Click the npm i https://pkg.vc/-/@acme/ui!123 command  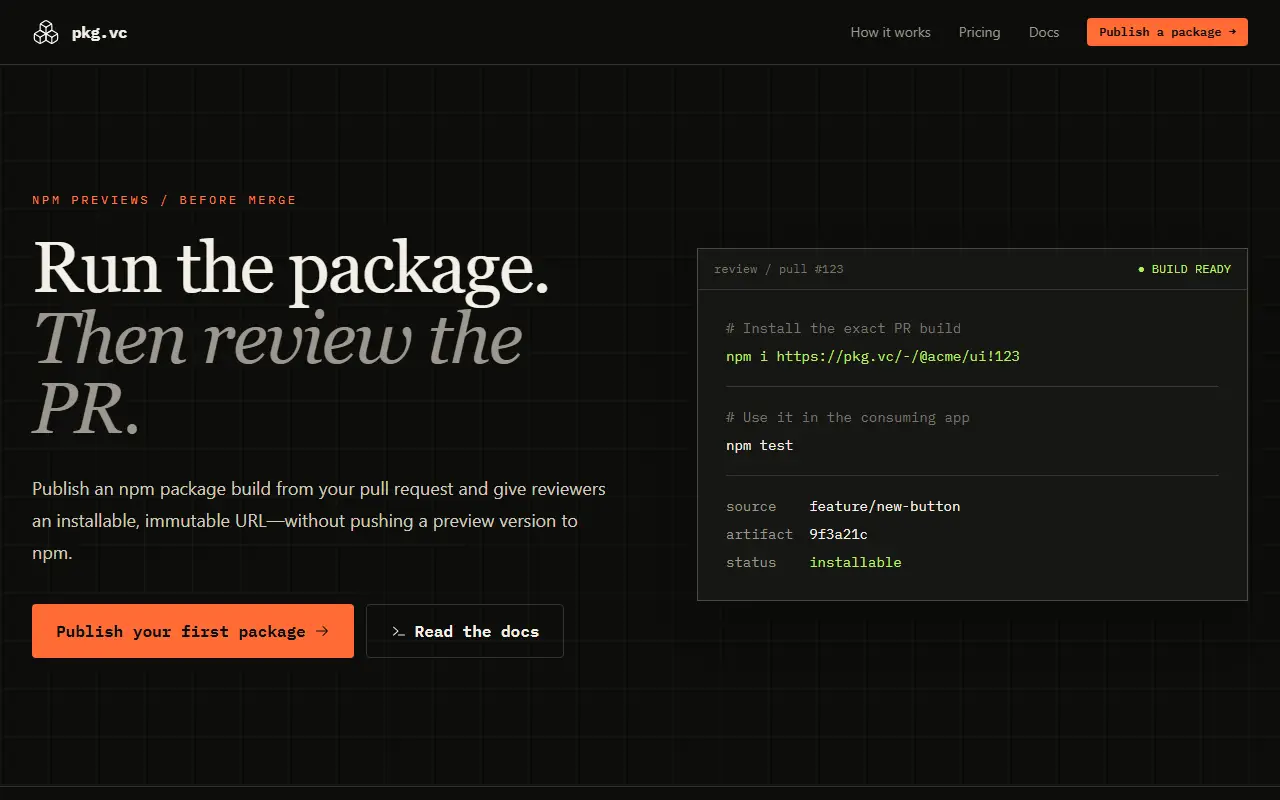[x=873, y=356]
